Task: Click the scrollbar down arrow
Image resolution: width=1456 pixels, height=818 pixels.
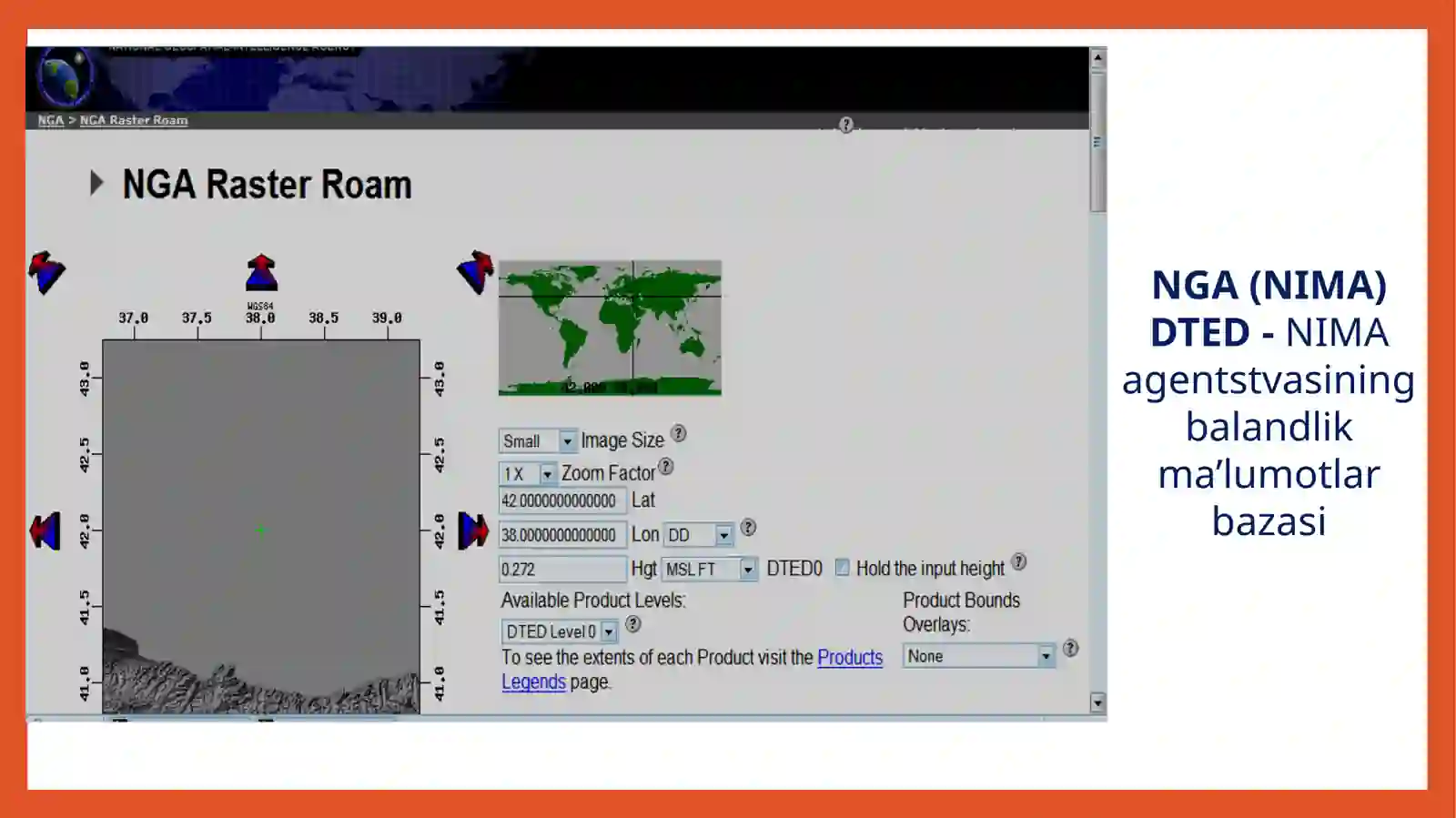Action: pos(1097,702)
